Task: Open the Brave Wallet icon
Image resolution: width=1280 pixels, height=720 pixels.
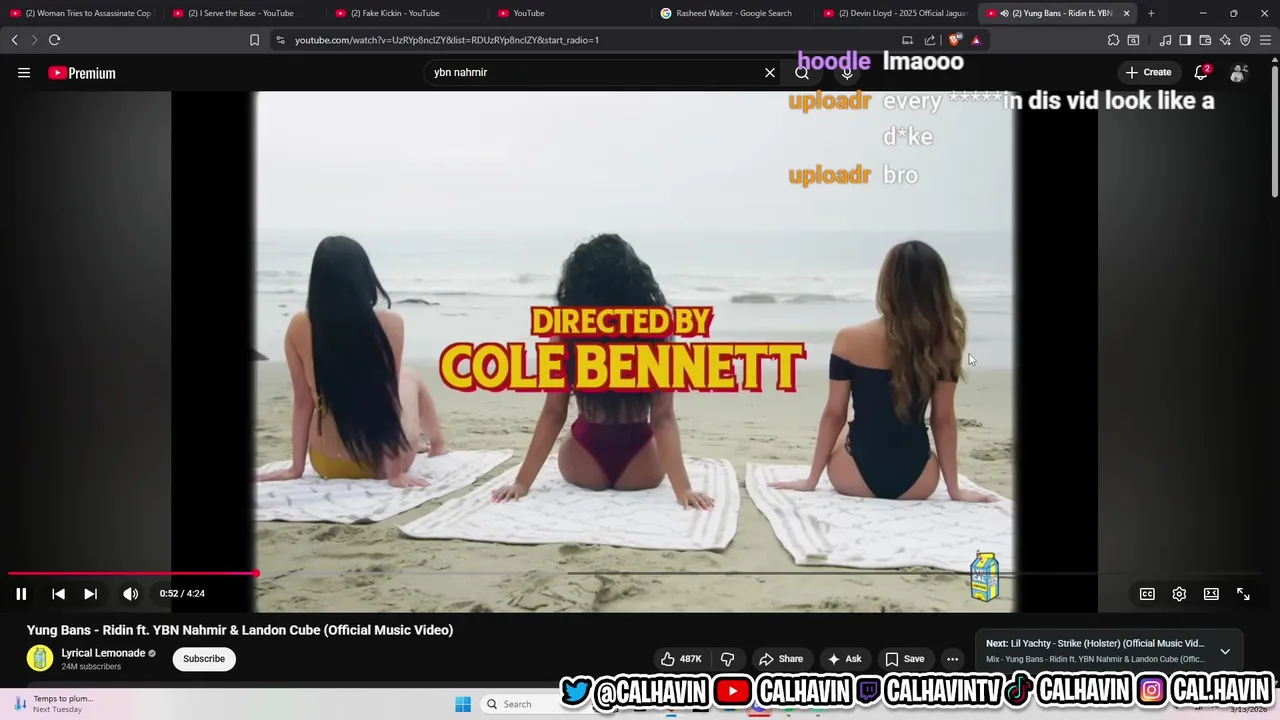Action: [x=1205, y=40]
